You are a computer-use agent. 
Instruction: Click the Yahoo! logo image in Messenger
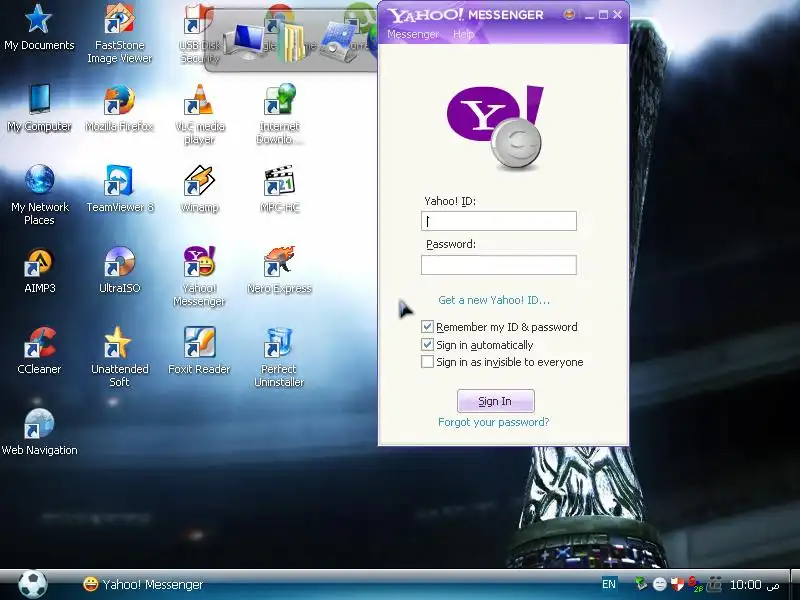click(x=495, y=126)
